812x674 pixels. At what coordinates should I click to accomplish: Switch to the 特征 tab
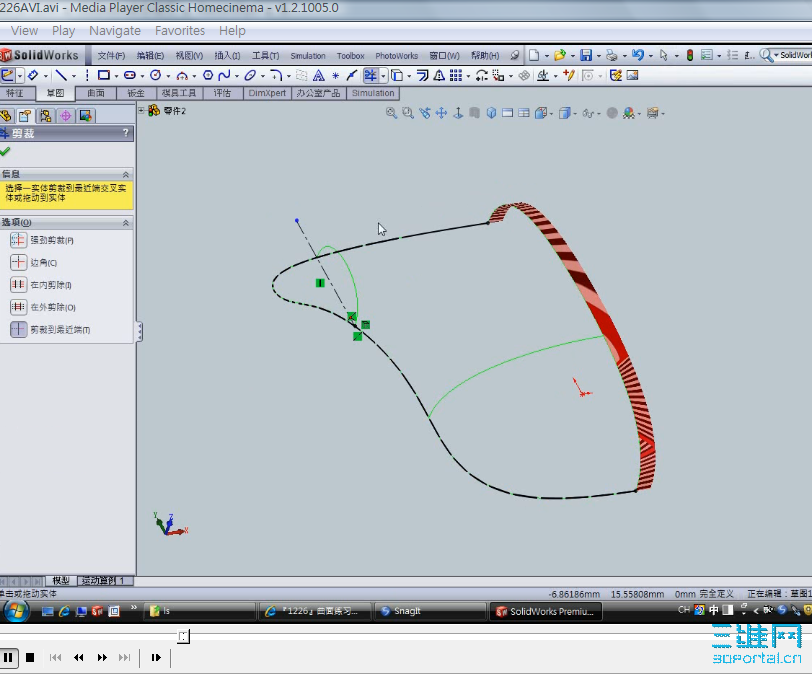click(14, 93)
